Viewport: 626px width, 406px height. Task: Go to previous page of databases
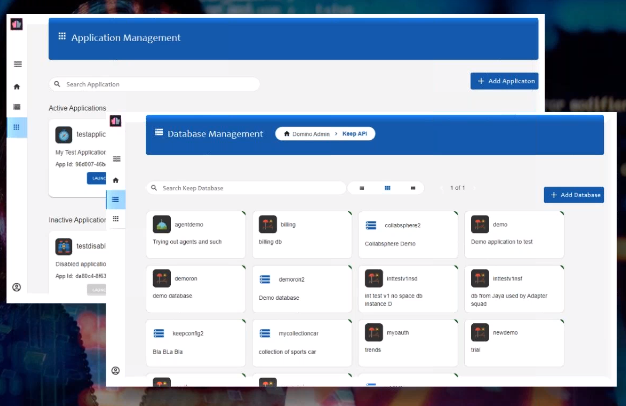click(x=441, y=188)
